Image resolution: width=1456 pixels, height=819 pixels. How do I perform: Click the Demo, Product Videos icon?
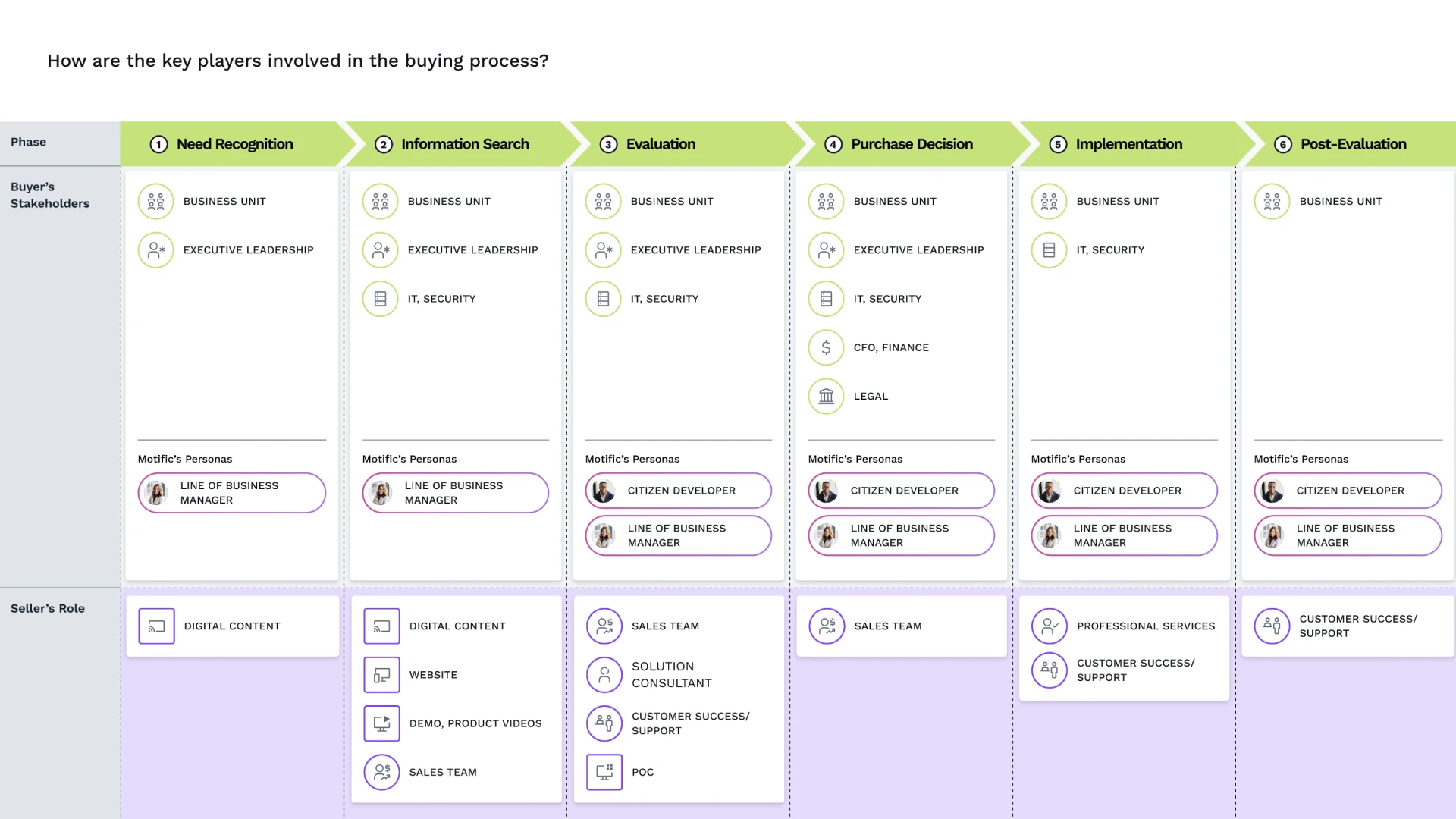381,723
